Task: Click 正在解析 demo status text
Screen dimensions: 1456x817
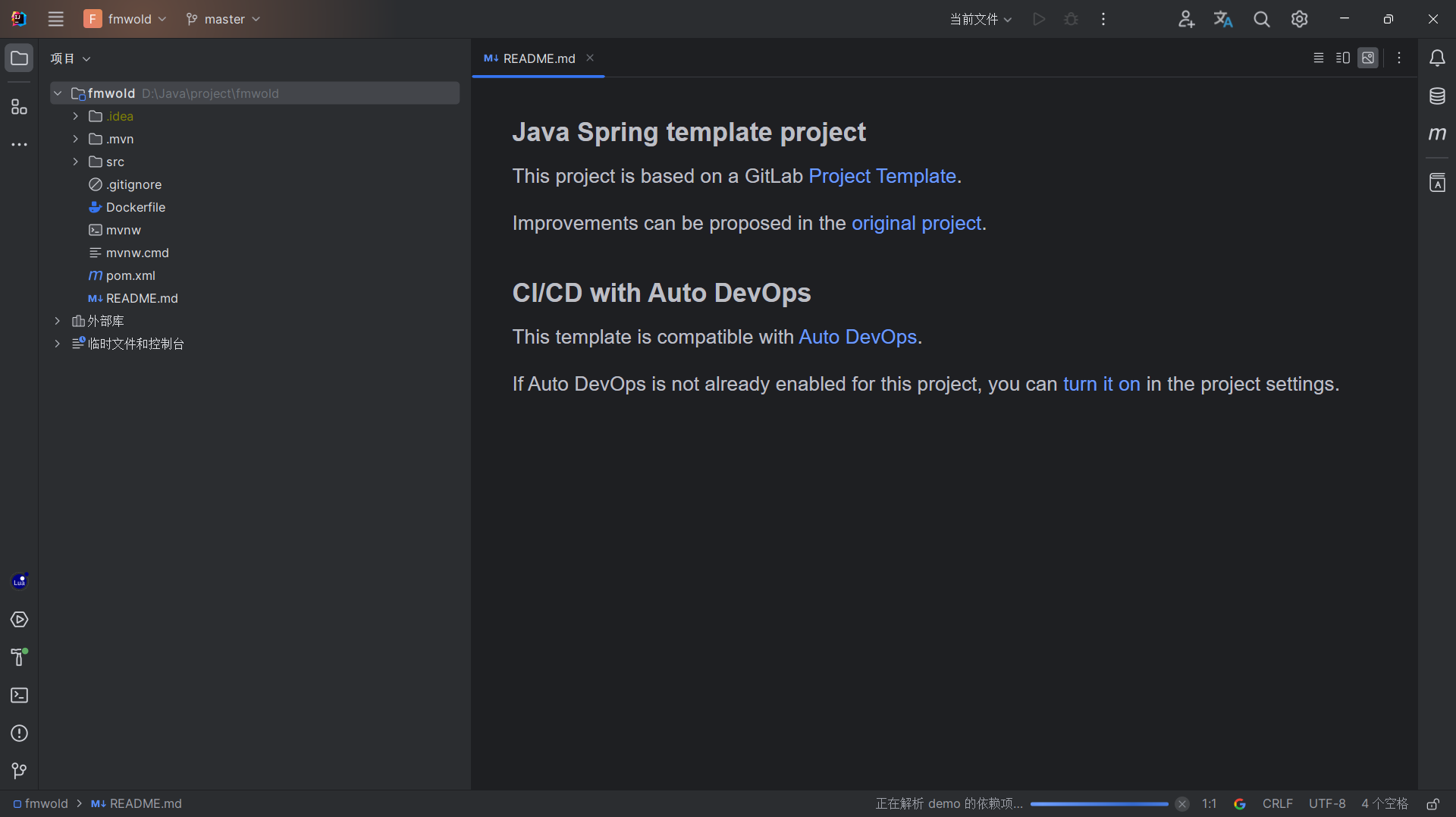Action: (949, 803)
